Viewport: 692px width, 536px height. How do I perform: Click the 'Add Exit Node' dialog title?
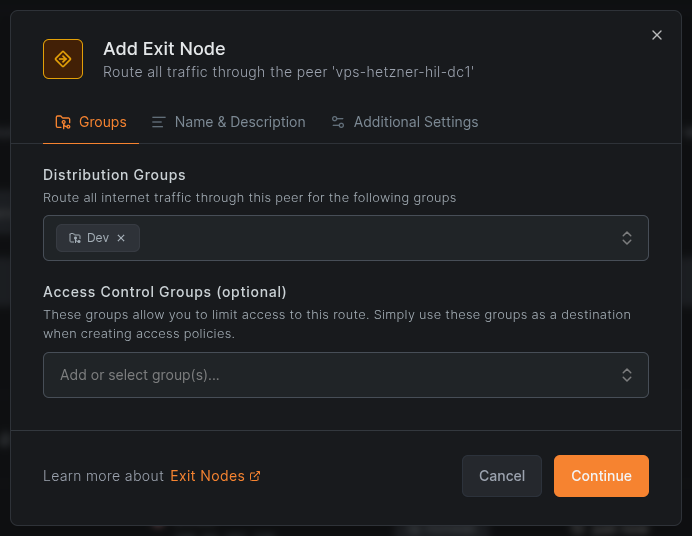pos(164,49)
